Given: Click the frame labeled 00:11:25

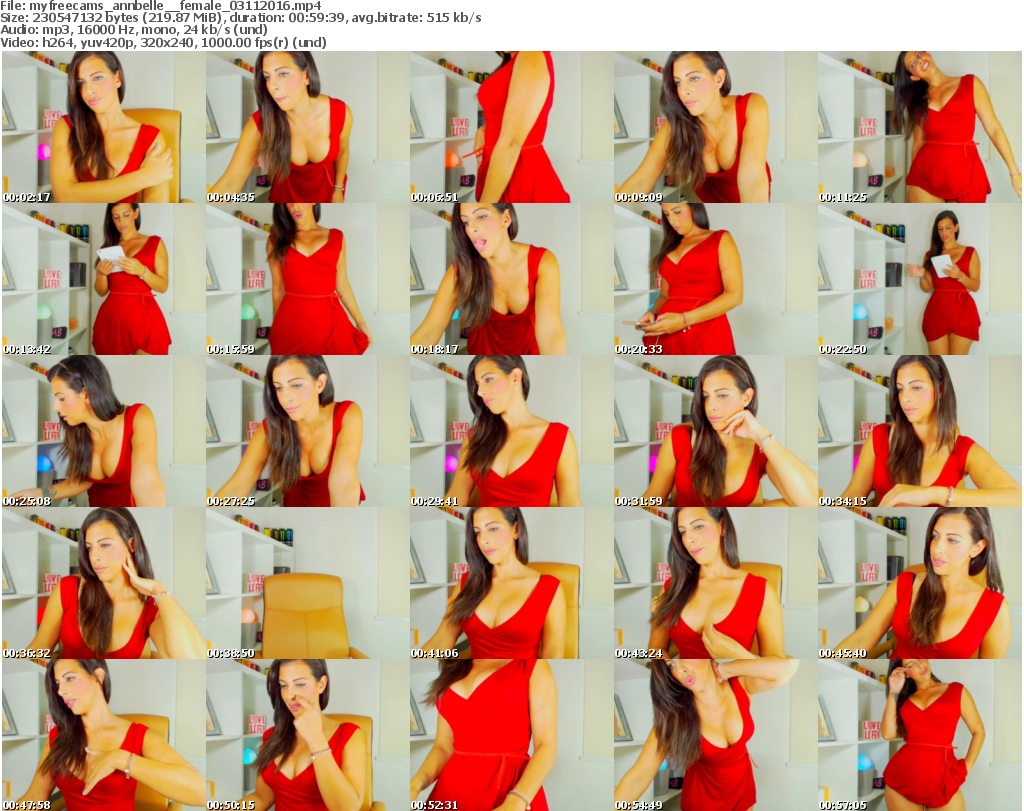Looking at the screenshot, I should pos(918,127).
